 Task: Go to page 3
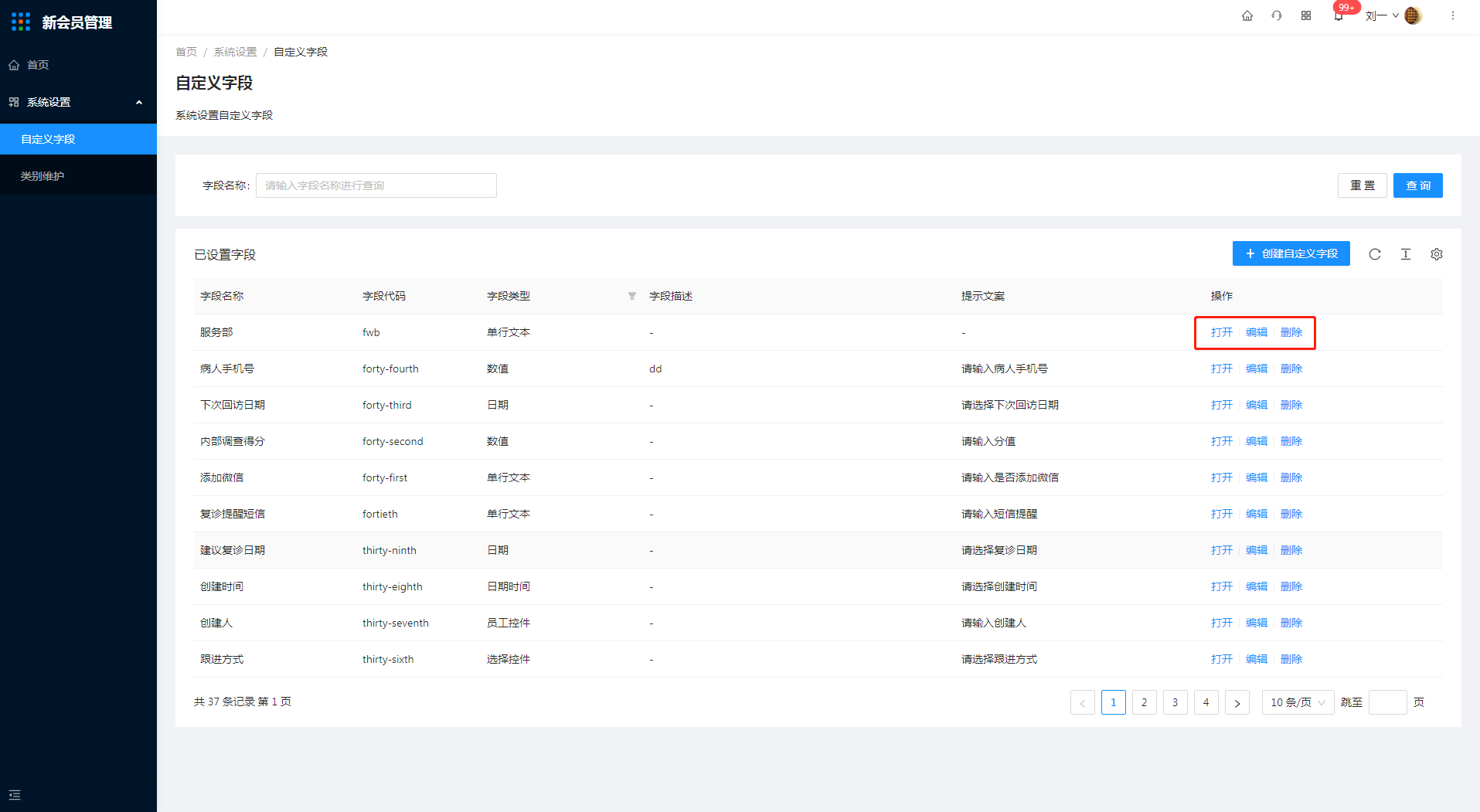(1175, 702)
